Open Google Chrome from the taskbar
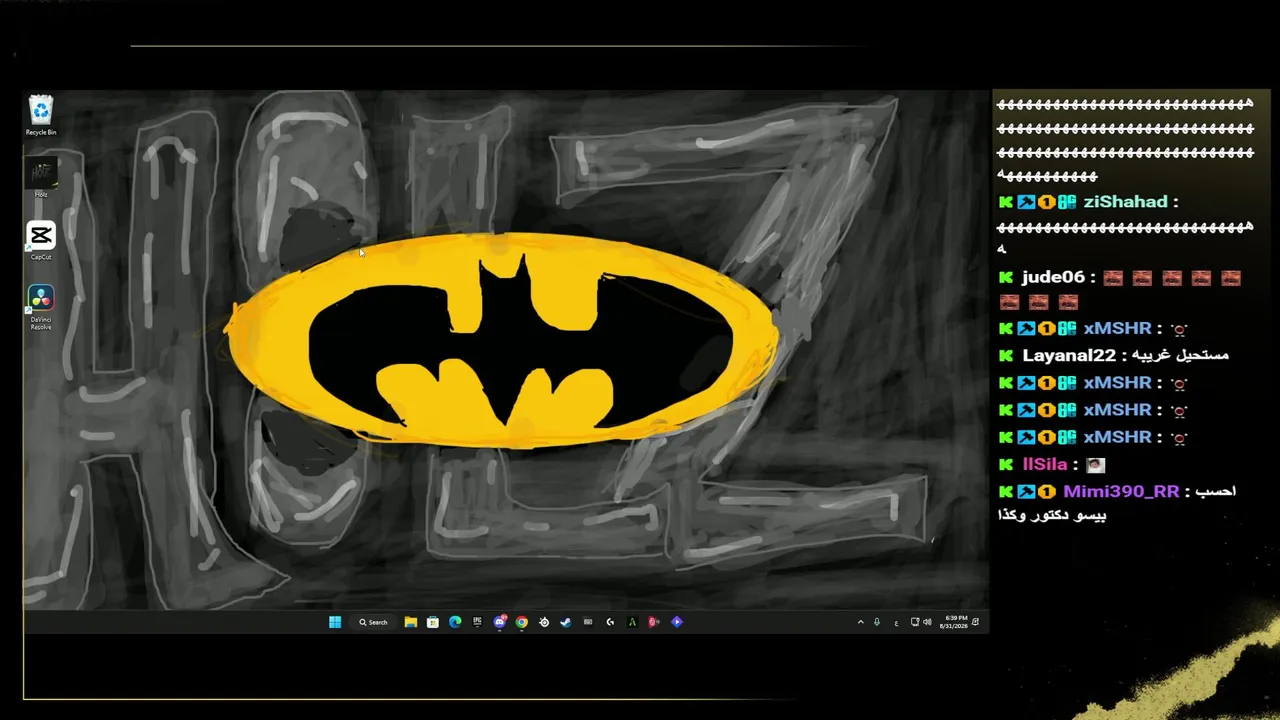 tap(522, 622)
